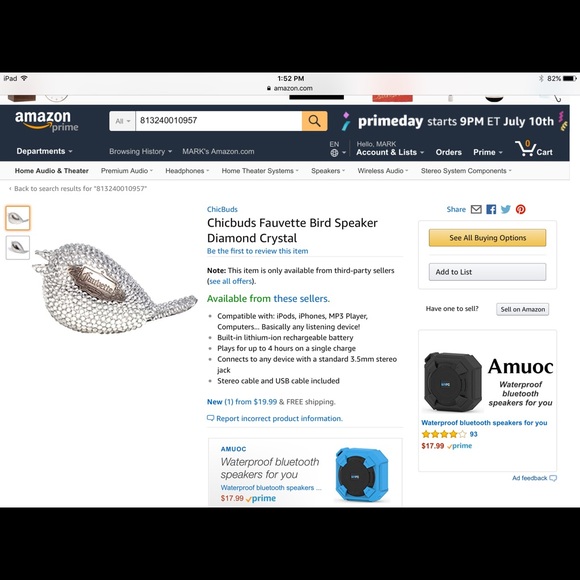Expand the All search category dropdown
Viewport: 580px width, 580px height.
122,121
